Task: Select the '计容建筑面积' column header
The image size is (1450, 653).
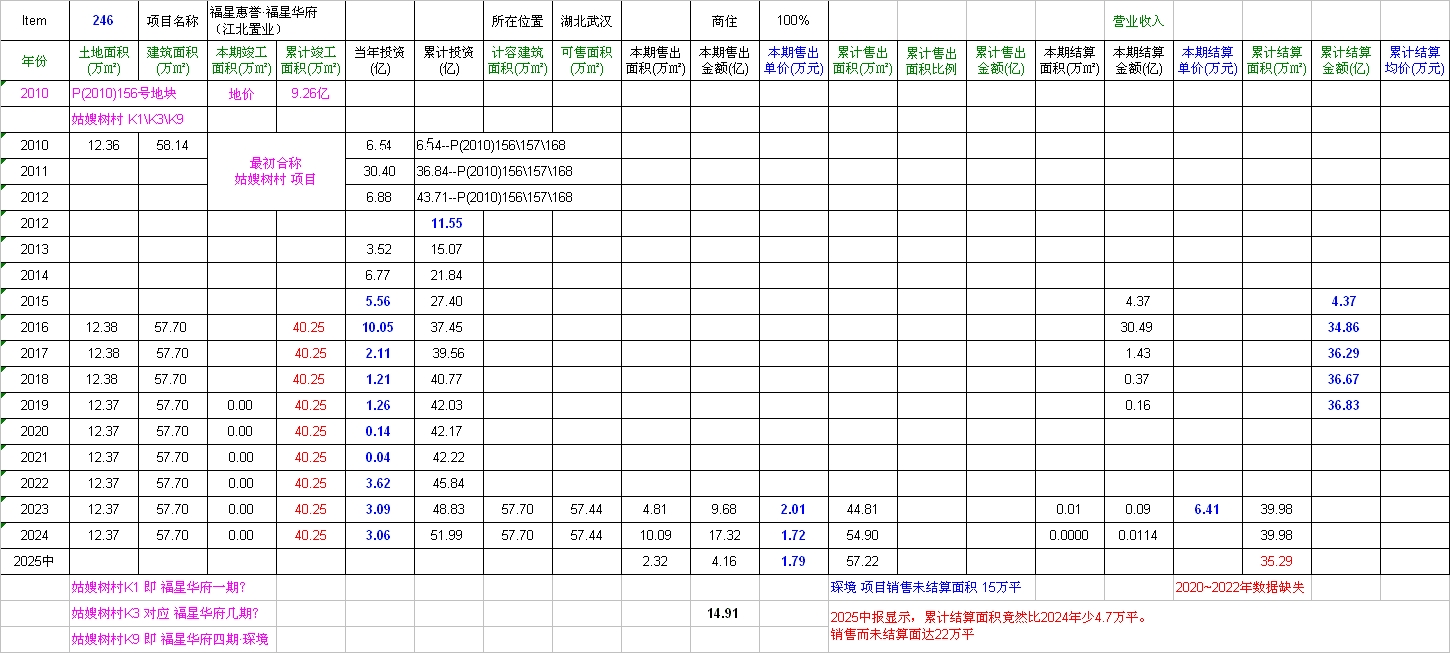Action: (518, 61)
